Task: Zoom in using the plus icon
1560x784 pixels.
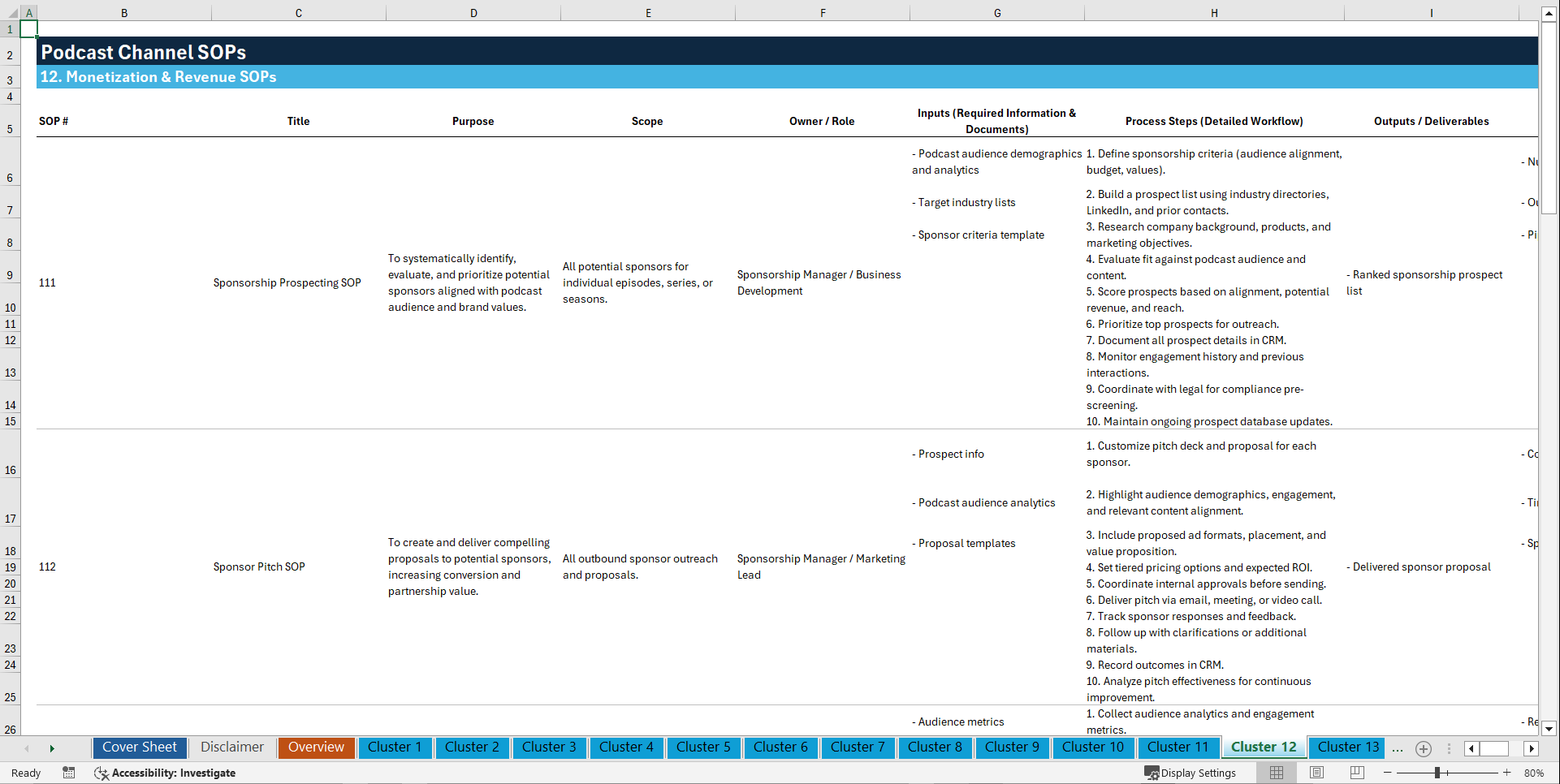Action: [1507, 773]
